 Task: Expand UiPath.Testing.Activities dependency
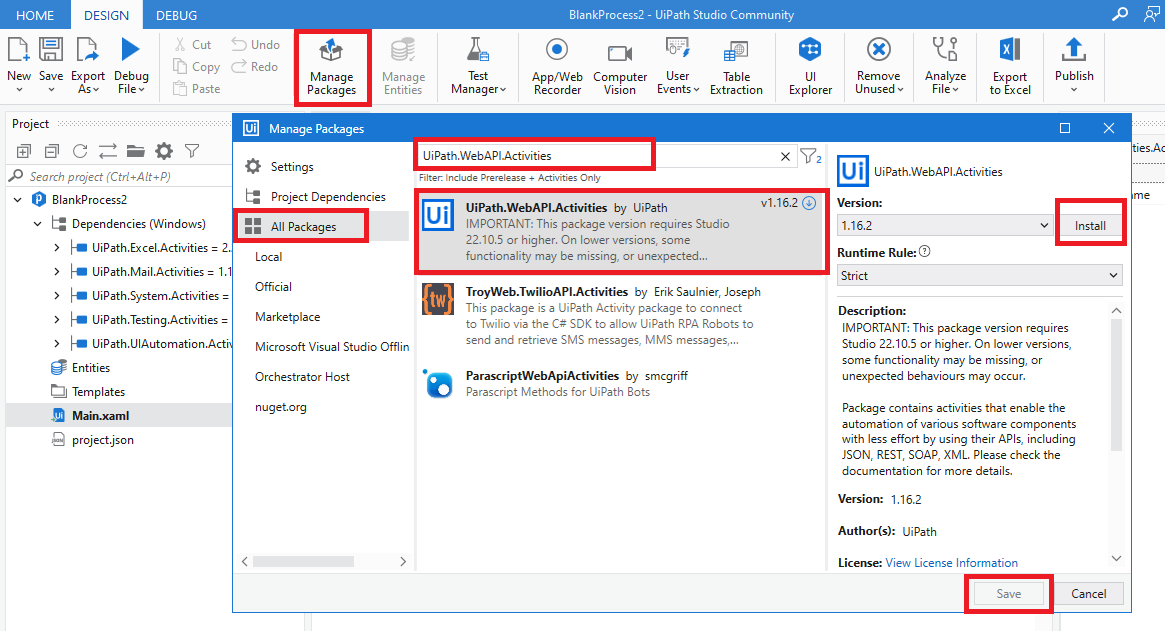(56, 320)
